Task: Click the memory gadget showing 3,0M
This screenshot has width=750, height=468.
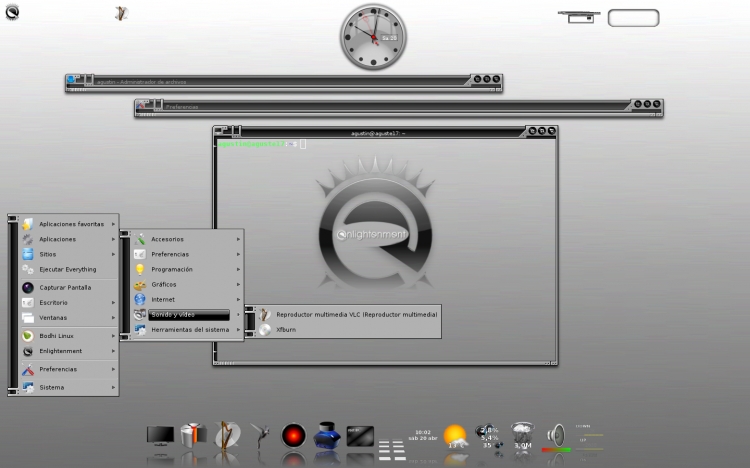Action: [522, 435]
